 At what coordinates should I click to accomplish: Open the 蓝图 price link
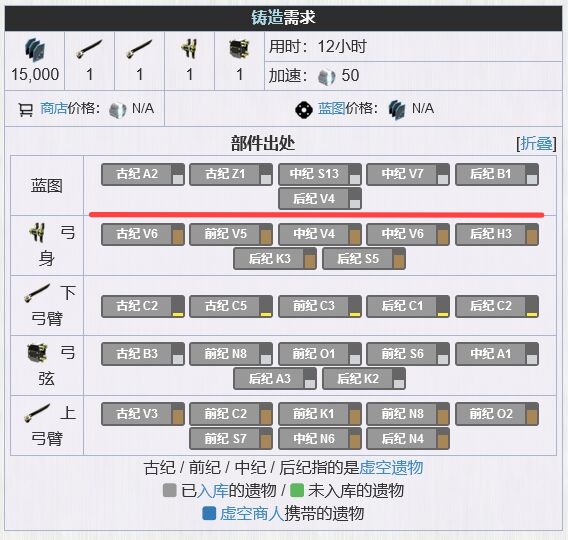[x=331, y=108]
